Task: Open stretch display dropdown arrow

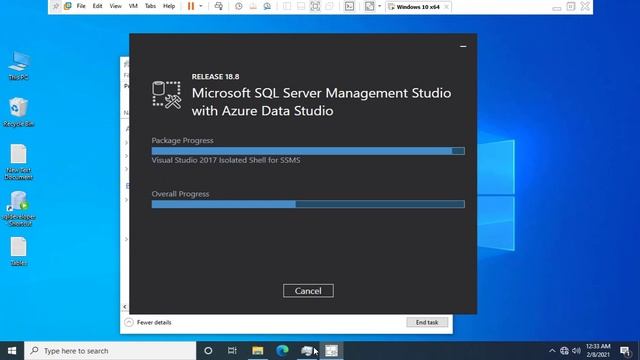Action: [379, 6]
